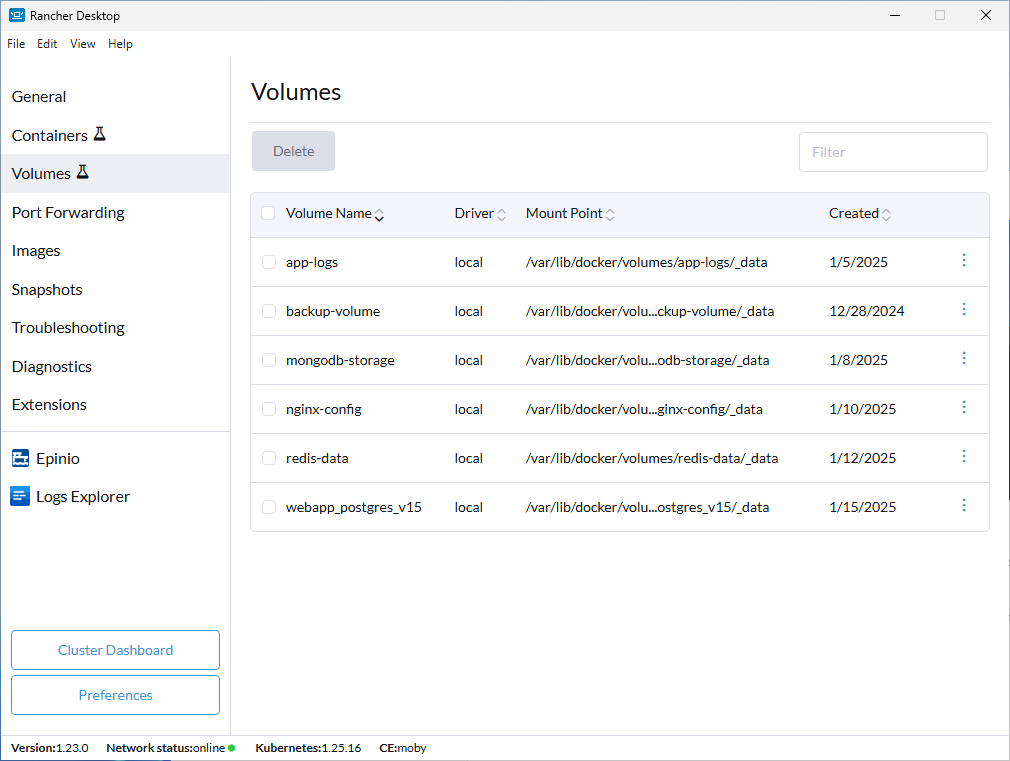Image resolution: width=1010 pixels, height=761 pixels.
Task: Open the File menu
Action: (x=16, y=44)
